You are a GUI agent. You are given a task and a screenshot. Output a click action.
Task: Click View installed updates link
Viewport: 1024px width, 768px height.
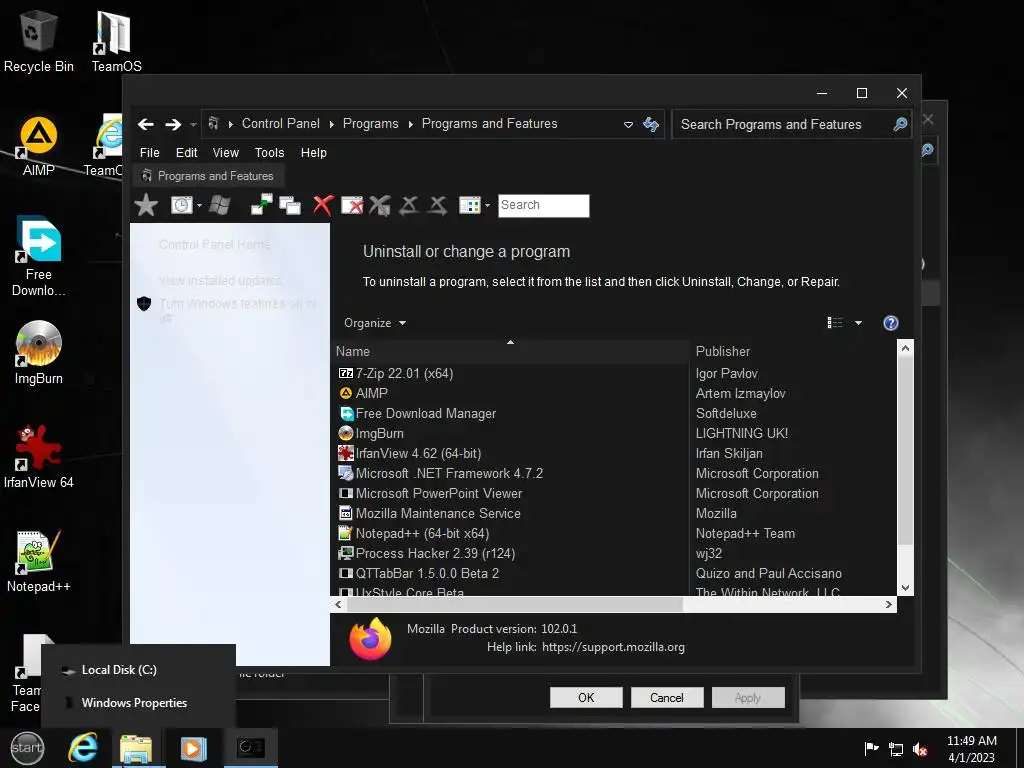point(220,280)
